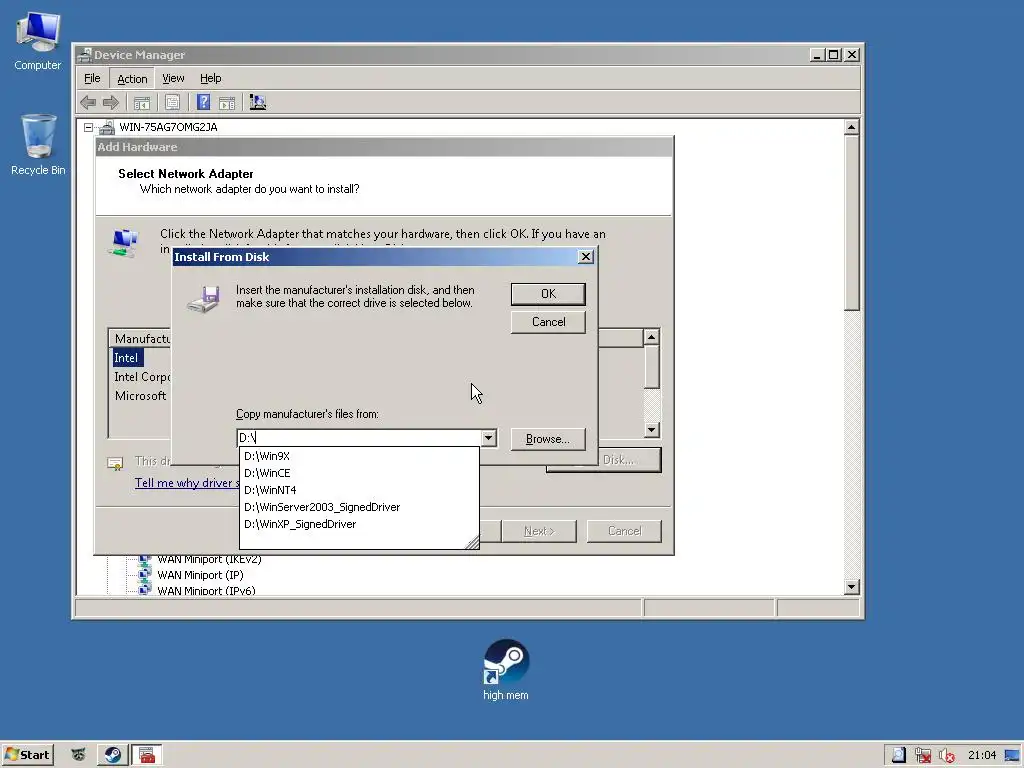This screenshot has width=1024, height=768.
Task: Click the floppy disk icon in Install From Disk
Action: pyautogui.click(x=204, y=299)
